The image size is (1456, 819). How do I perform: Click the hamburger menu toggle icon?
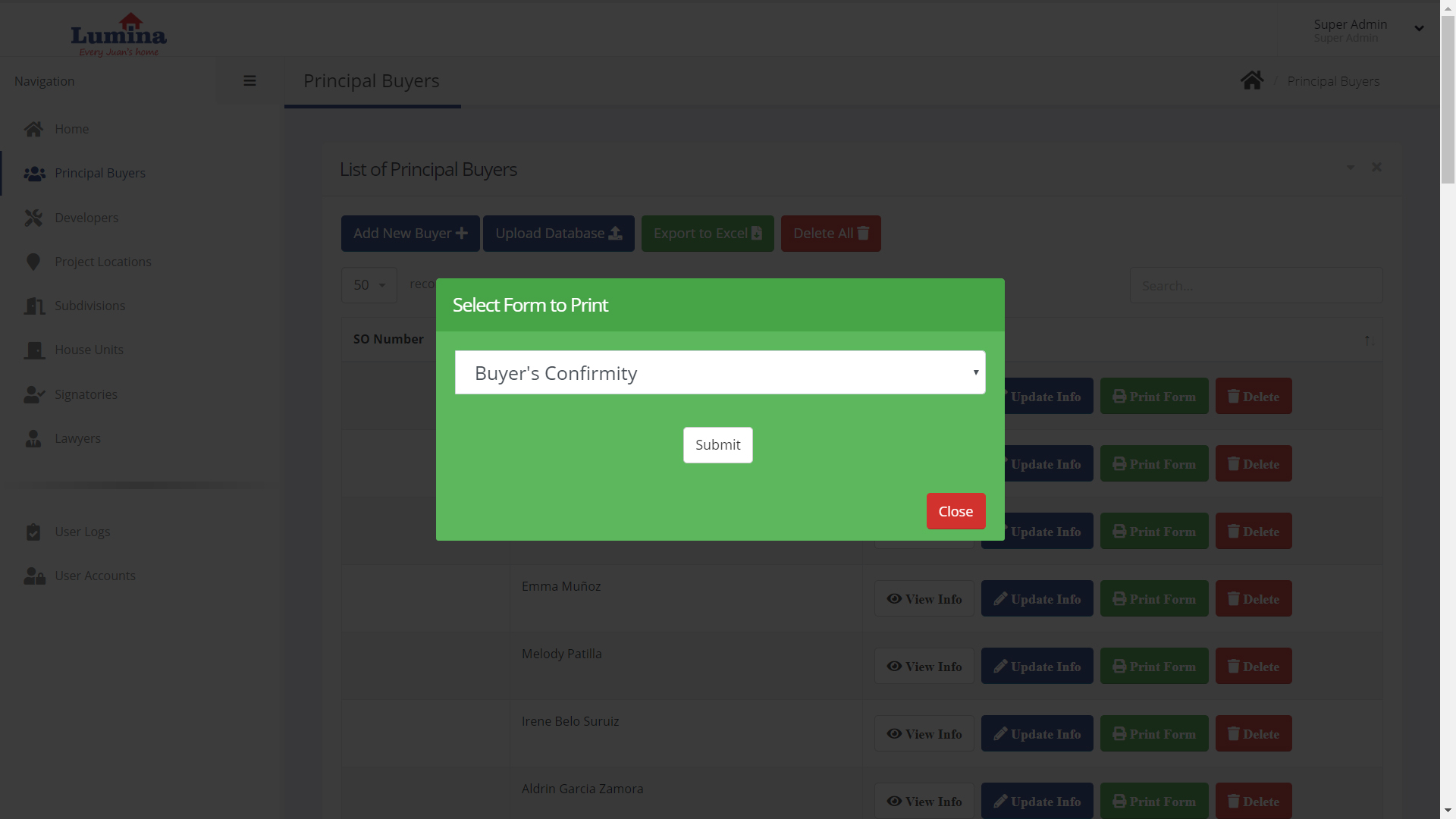click(x=249, y=81)
